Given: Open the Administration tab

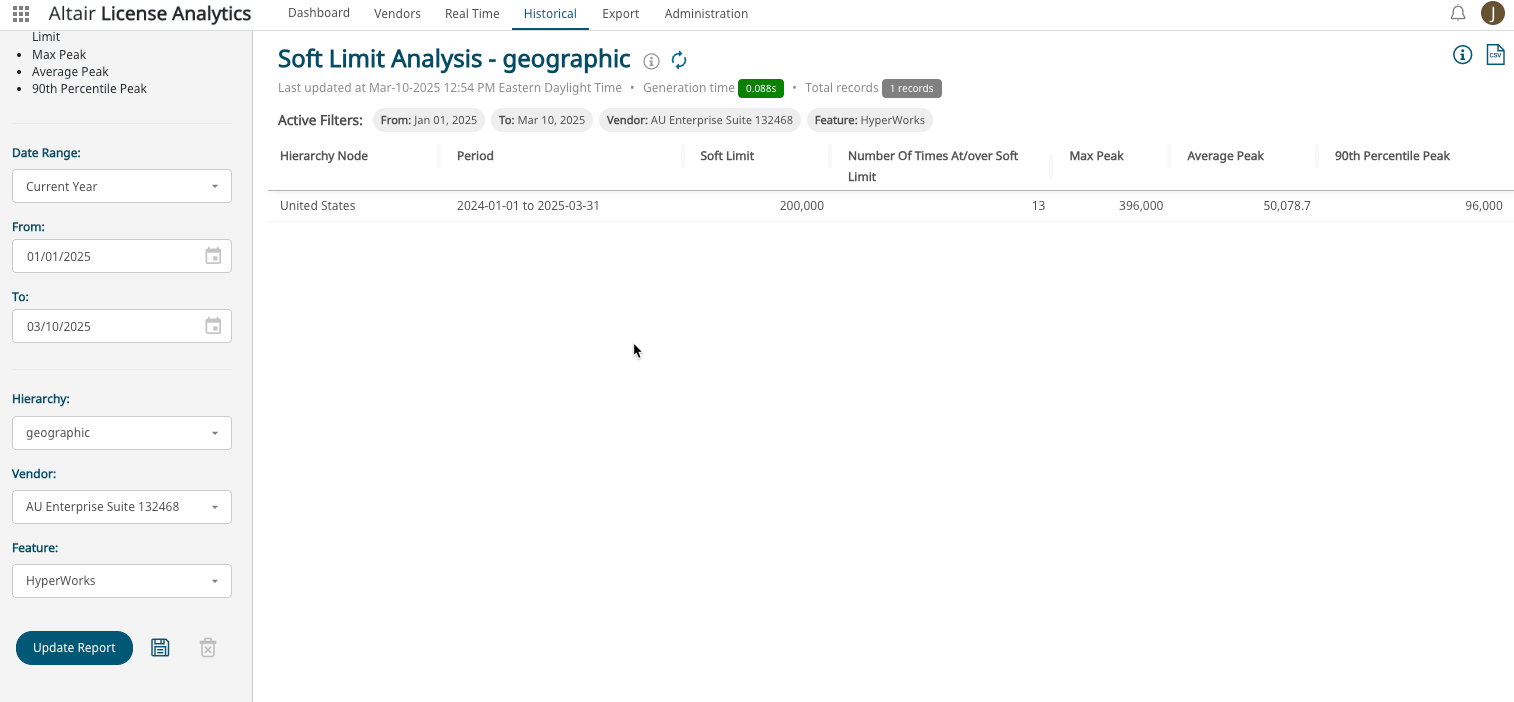Looking at the screenshot, I should click(x=706, y=13).
